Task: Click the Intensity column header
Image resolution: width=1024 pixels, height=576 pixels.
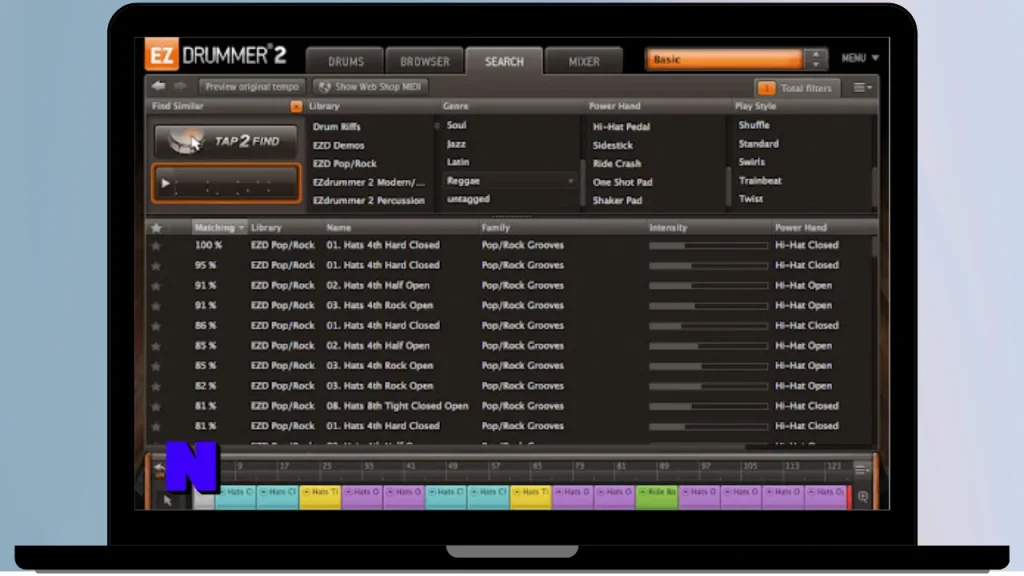Action: click(x=668, y=228)
